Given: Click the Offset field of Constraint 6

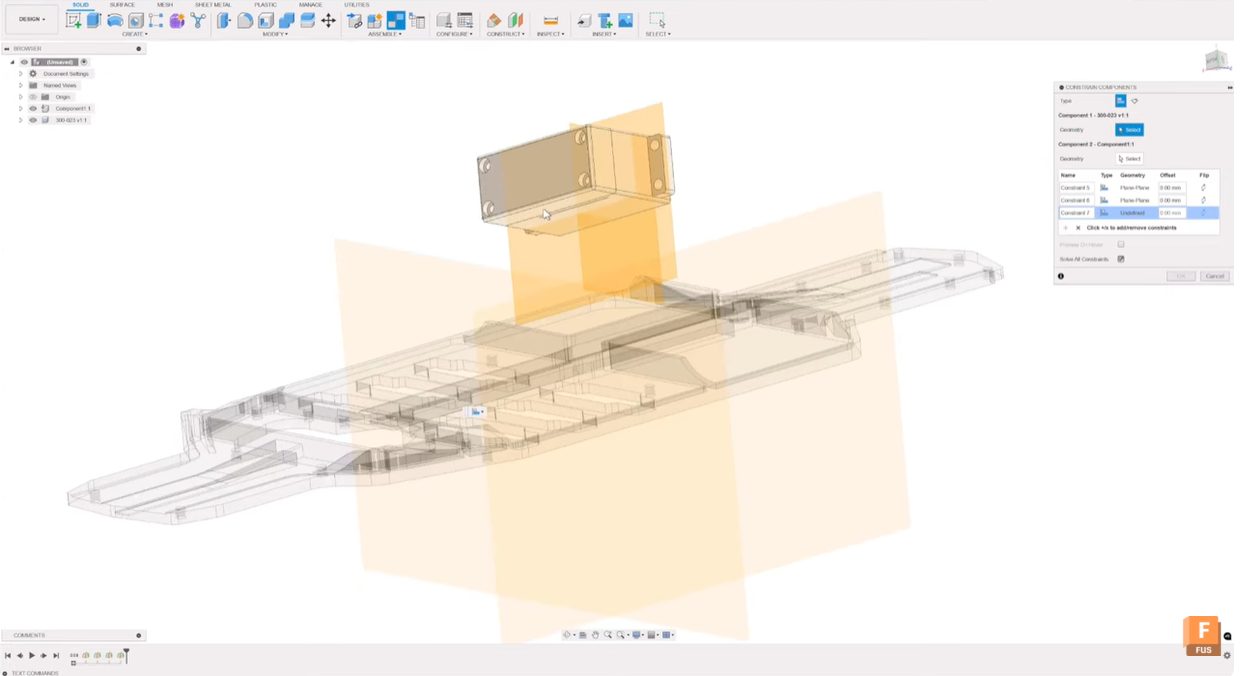Looking at the screenshot, I should pyautogui.click(x=1171, y=200).
